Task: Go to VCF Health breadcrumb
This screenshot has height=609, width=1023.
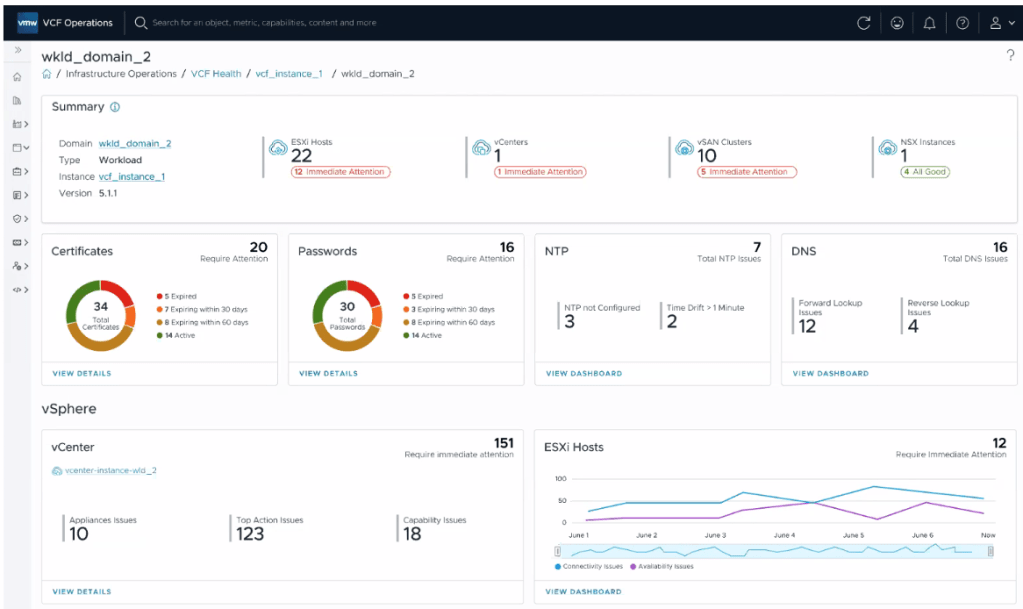Action: (216, 74)
